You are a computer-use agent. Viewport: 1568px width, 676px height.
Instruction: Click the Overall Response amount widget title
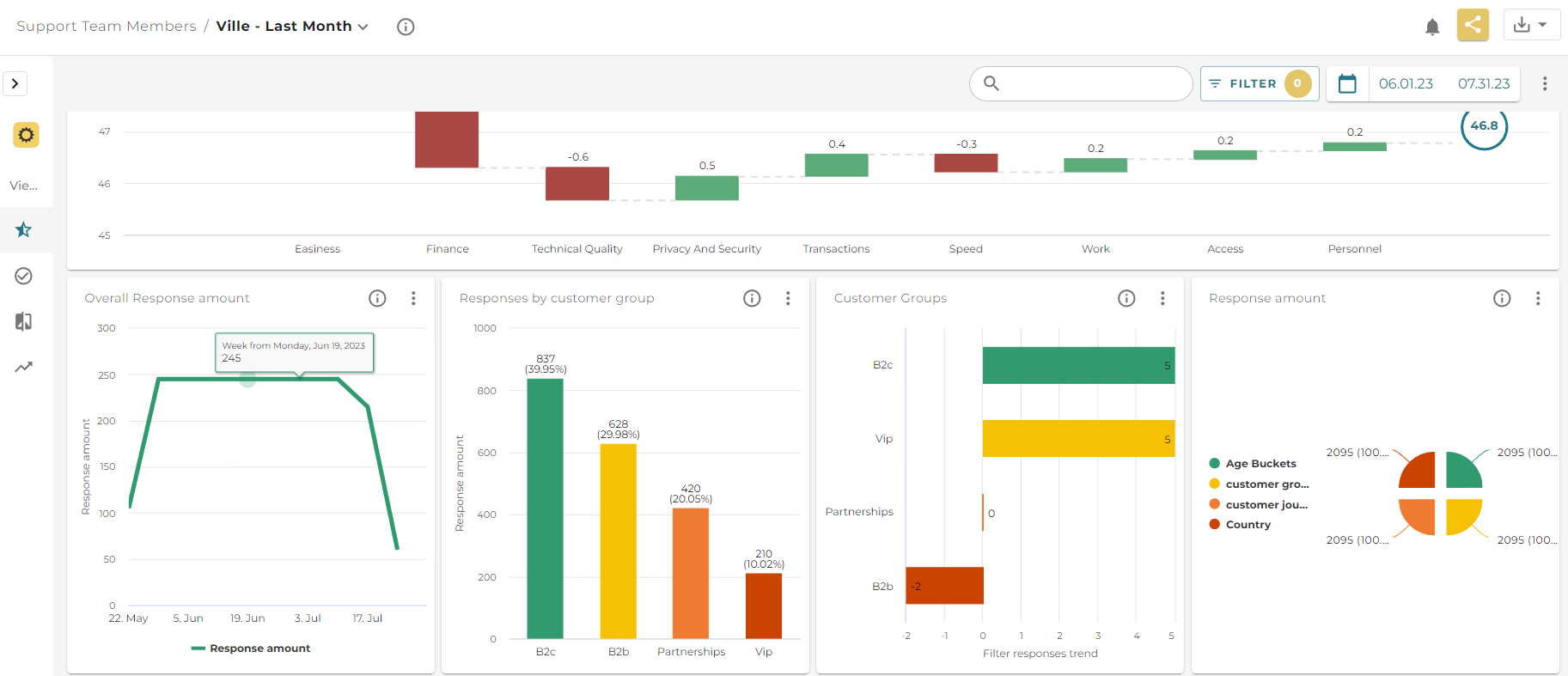(167, 298)
